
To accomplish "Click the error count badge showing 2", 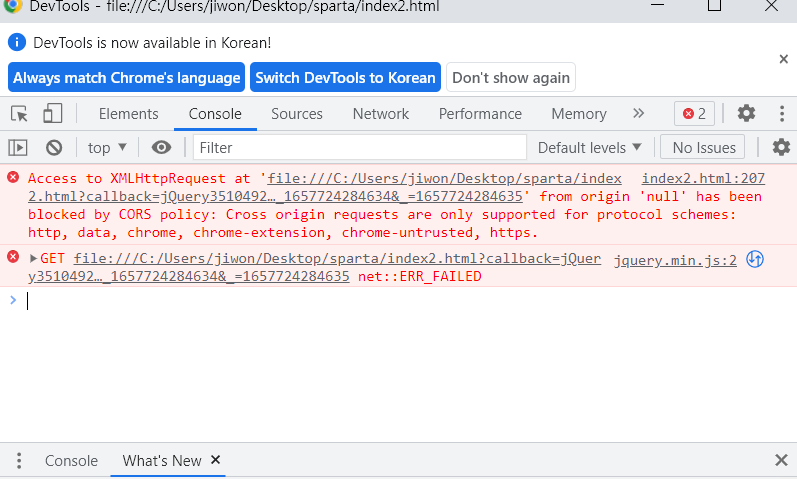I will click(694, 113).
